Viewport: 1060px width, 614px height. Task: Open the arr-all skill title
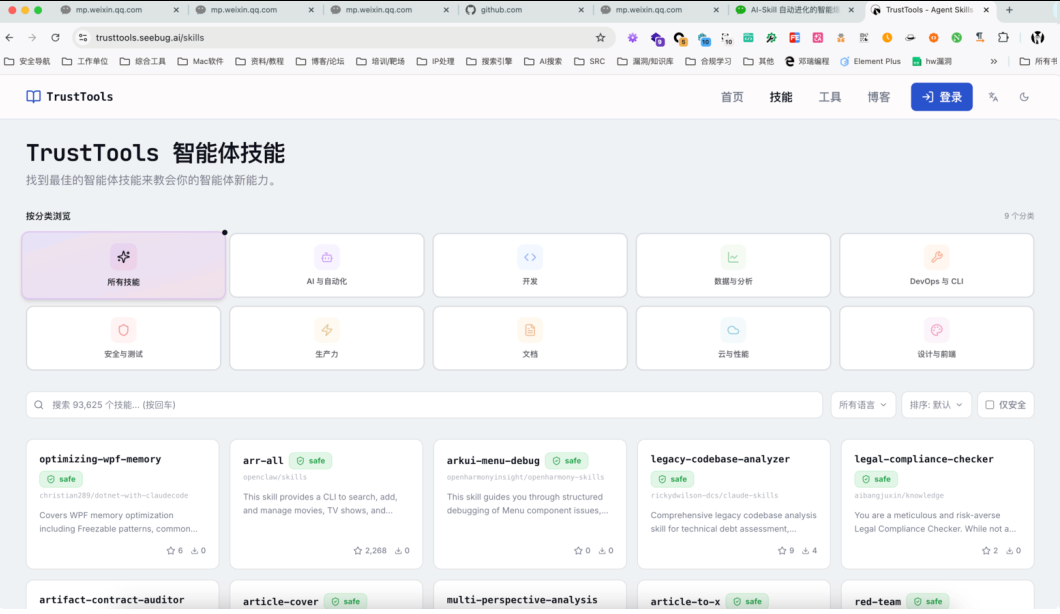(263, 460)
